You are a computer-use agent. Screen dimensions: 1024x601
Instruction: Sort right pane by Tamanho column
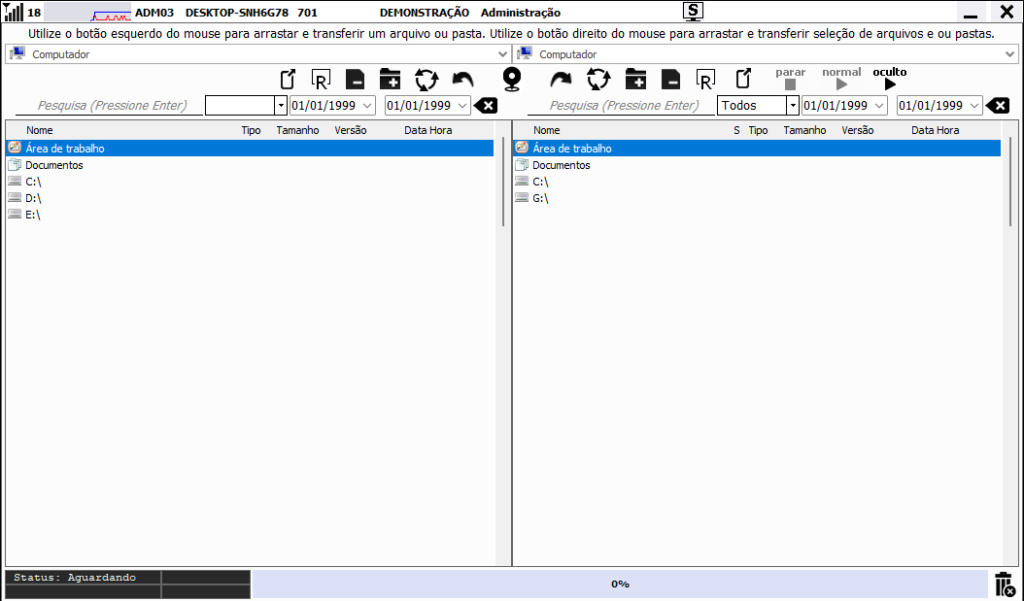[x=805, y=130]
